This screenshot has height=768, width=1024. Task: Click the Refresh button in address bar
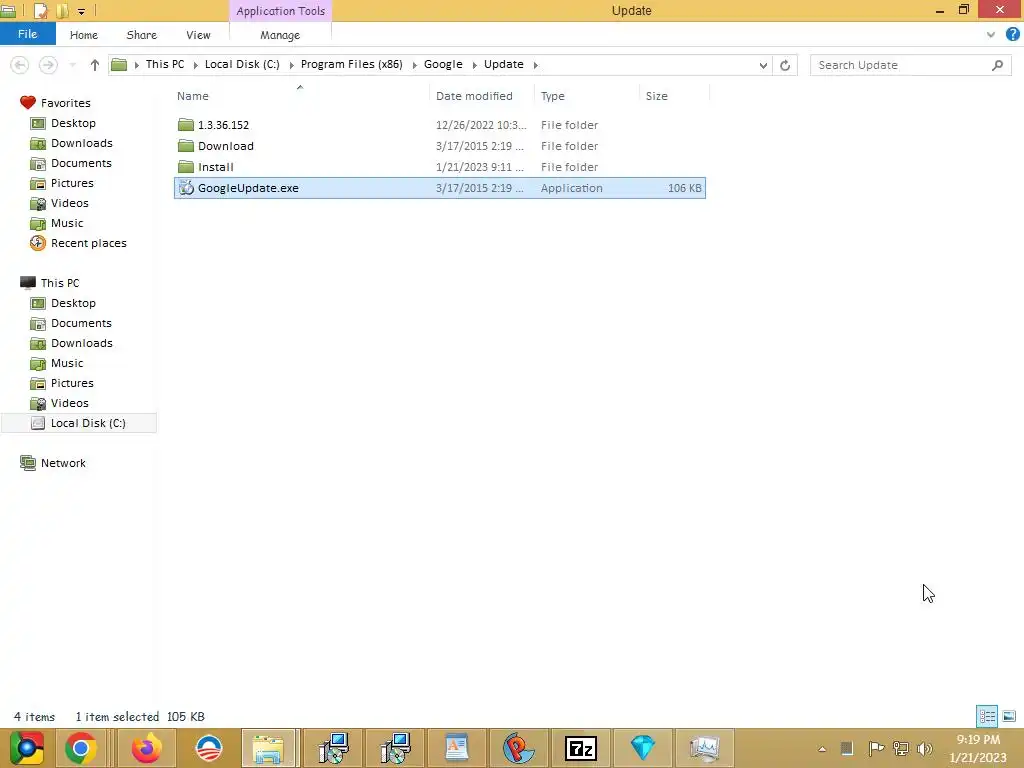tap(785, 65)
